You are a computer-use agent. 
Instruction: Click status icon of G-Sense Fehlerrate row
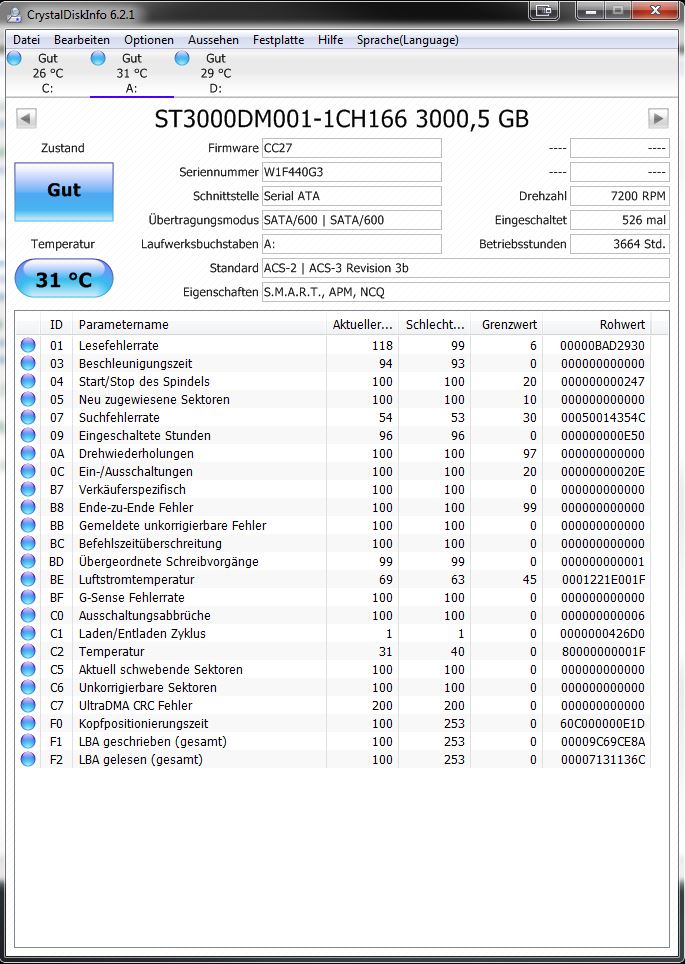point(28,598)
